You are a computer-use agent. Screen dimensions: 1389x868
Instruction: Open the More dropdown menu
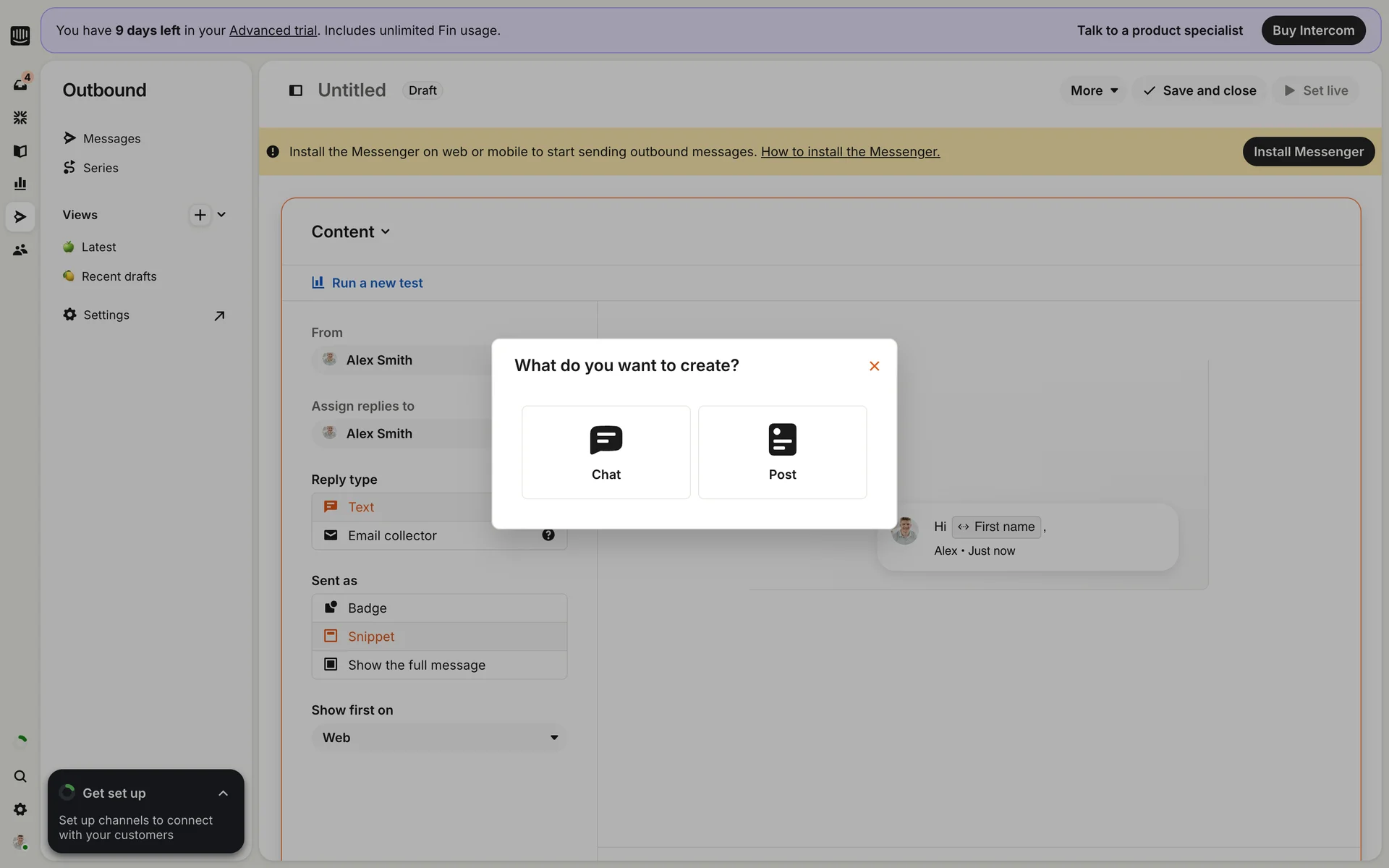point(1094,90)
